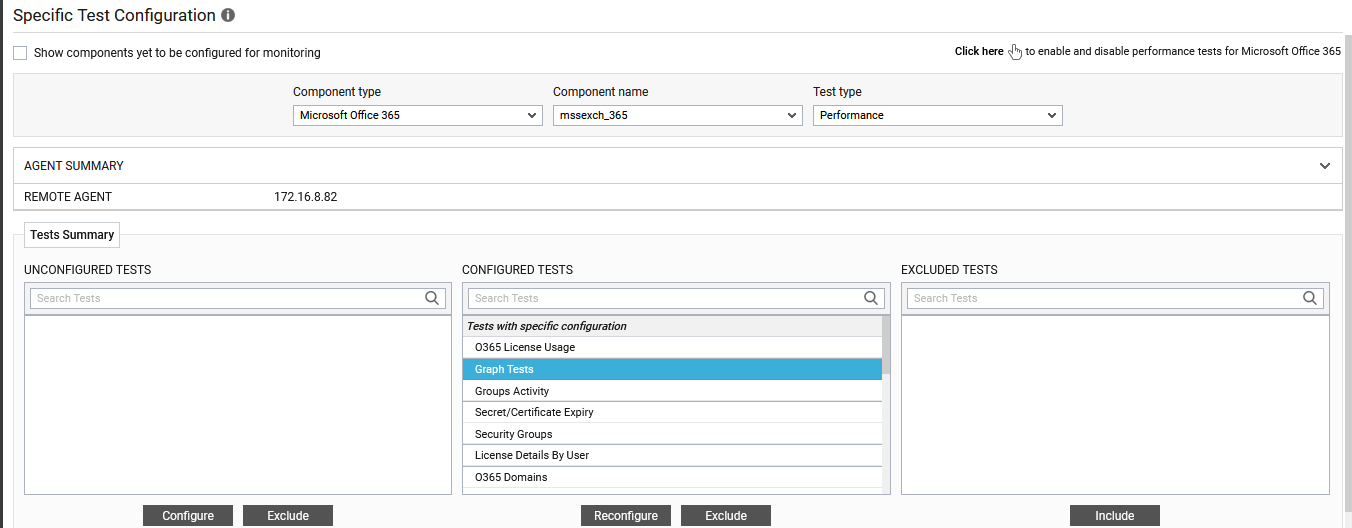The width and height of the screenshot is (1352, 528).
Task: Follow the Click here link for performance tests
Action: click(978, 52)
